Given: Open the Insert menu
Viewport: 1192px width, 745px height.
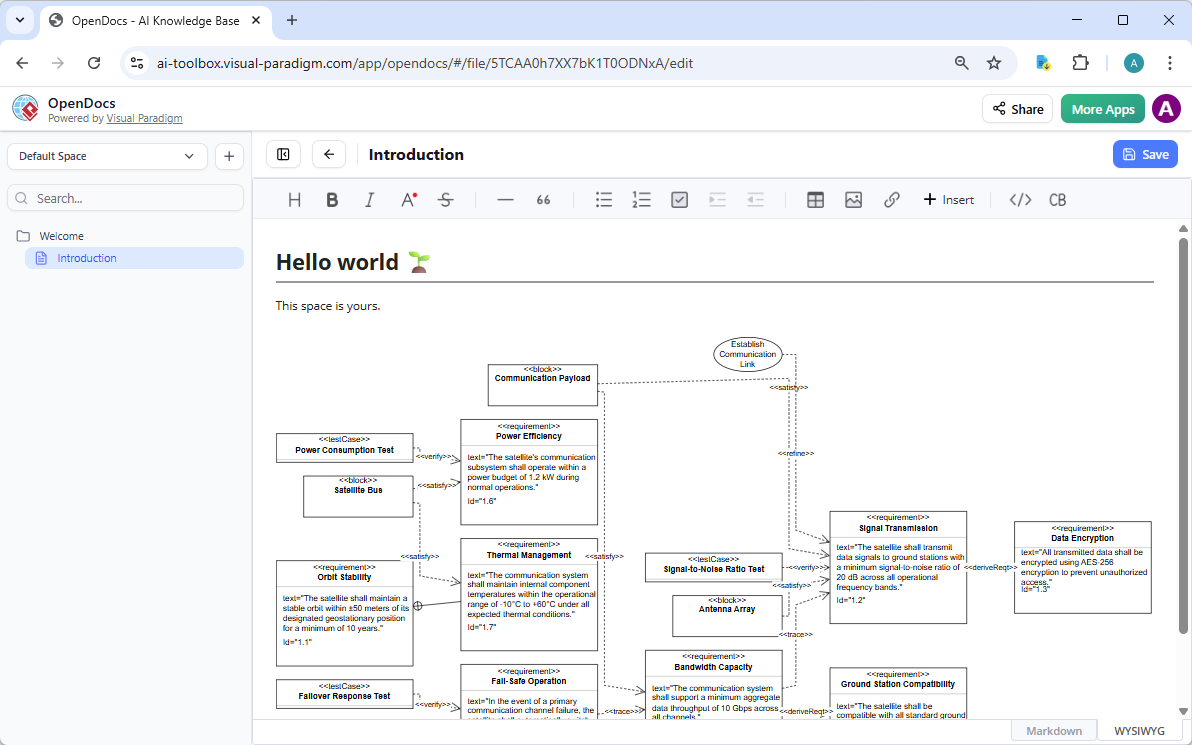Looking at the screenshot, I should coord(947,199).
